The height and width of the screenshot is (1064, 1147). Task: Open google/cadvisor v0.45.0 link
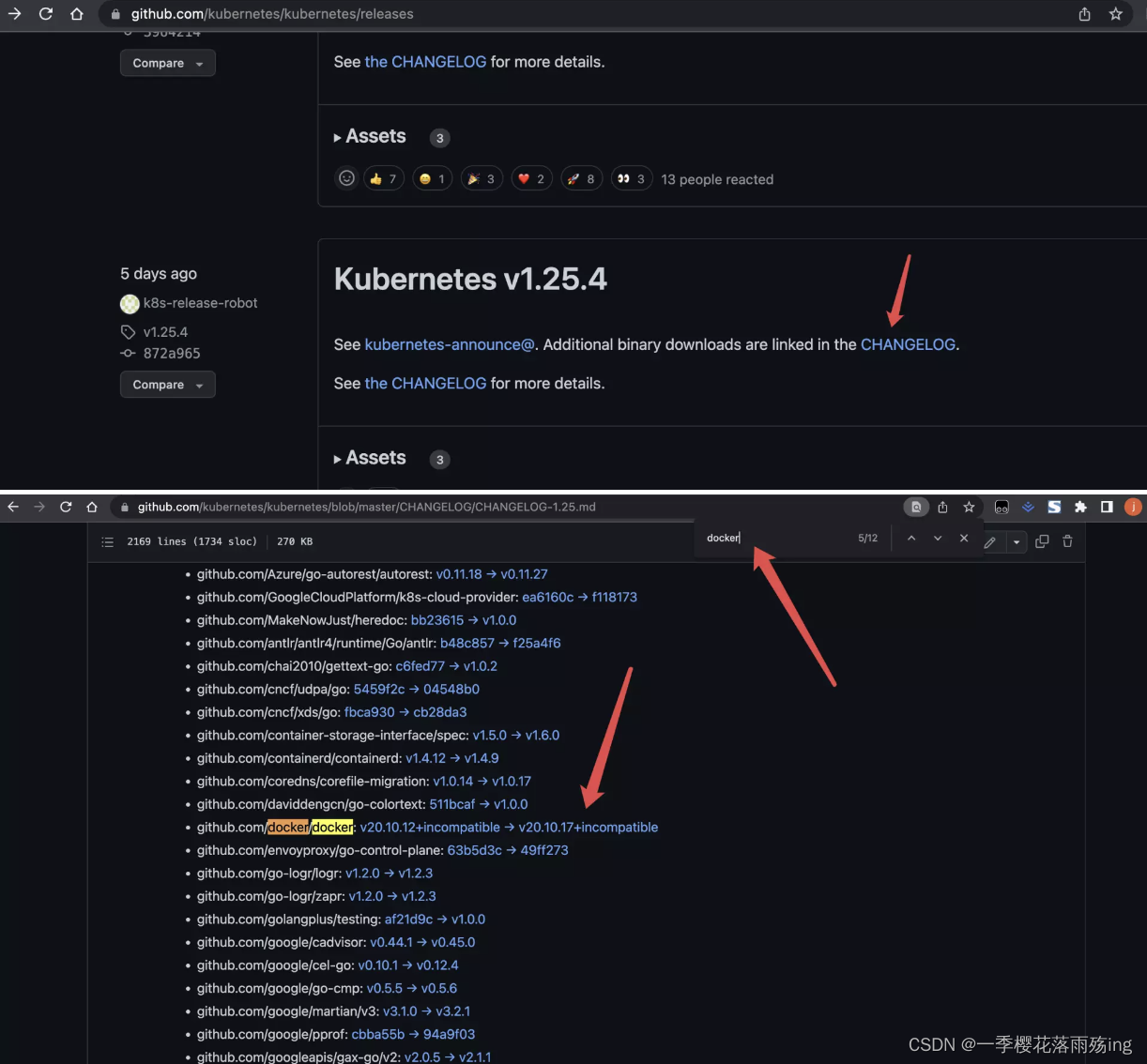tap(455, 942)
